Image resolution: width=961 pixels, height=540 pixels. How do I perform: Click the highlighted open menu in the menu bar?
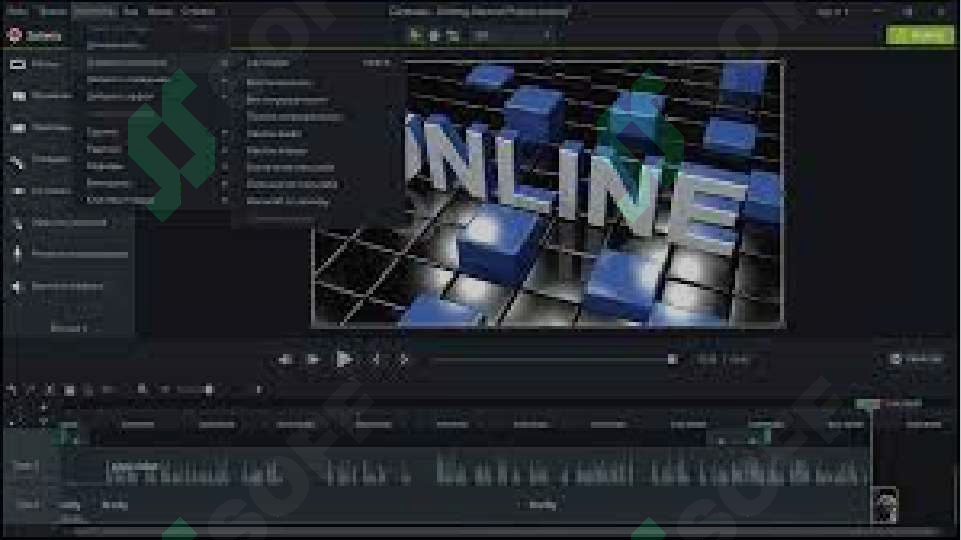coord(94,11)
